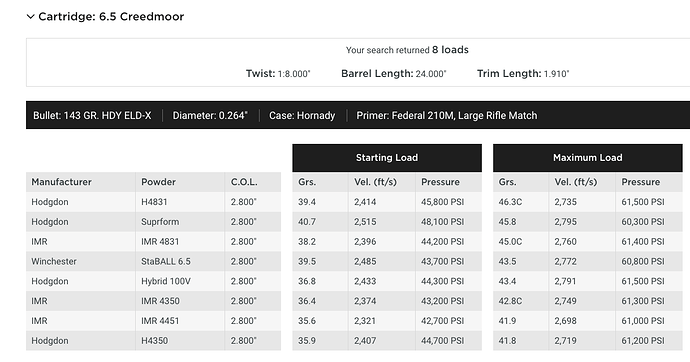This screenshot has width=690, height=362.
Task: Click the Twist 1:8.000" value
Action: pyautogui.click(x=294, y=74)
